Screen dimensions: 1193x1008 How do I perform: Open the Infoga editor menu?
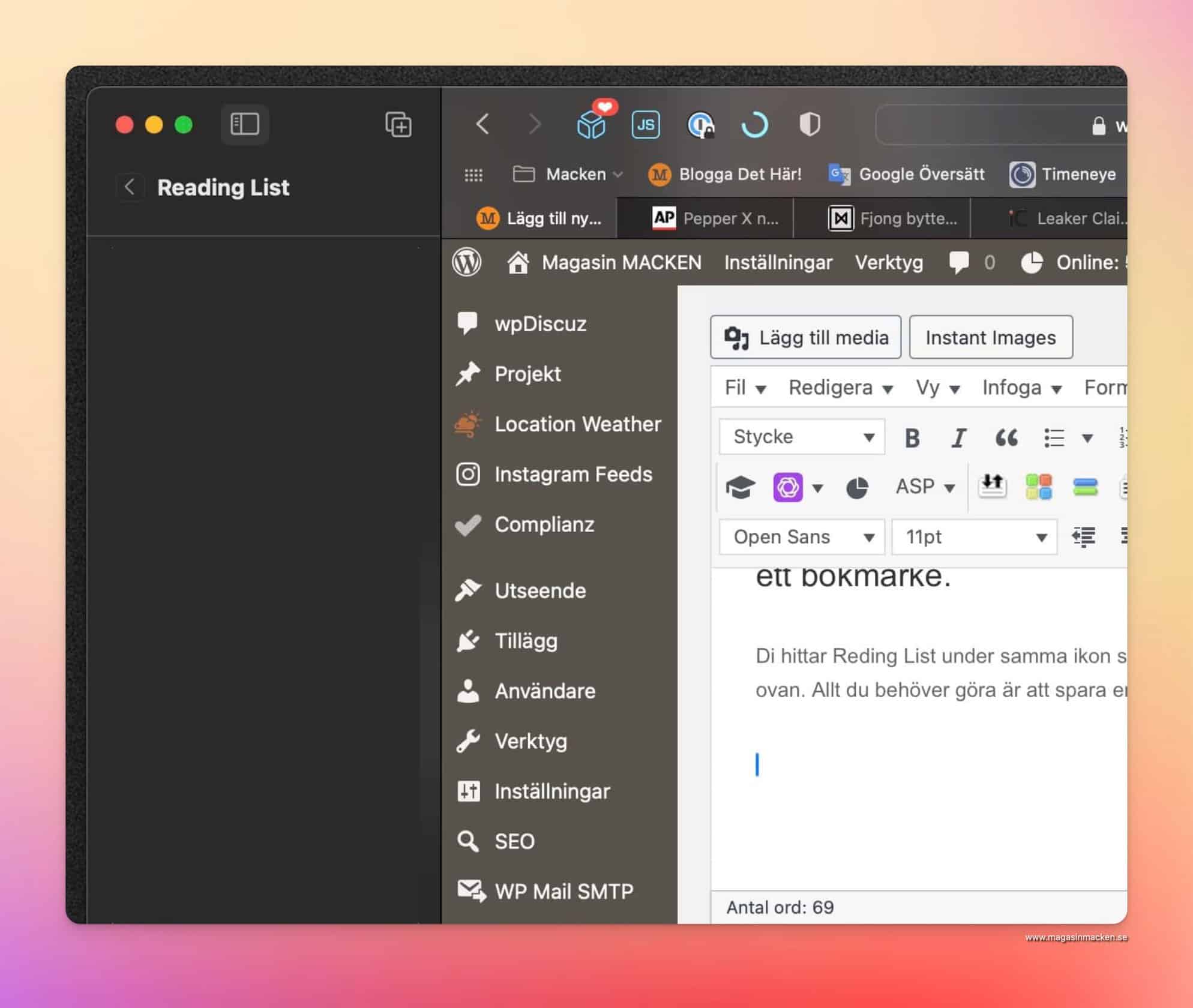[x=1022, y=388]
